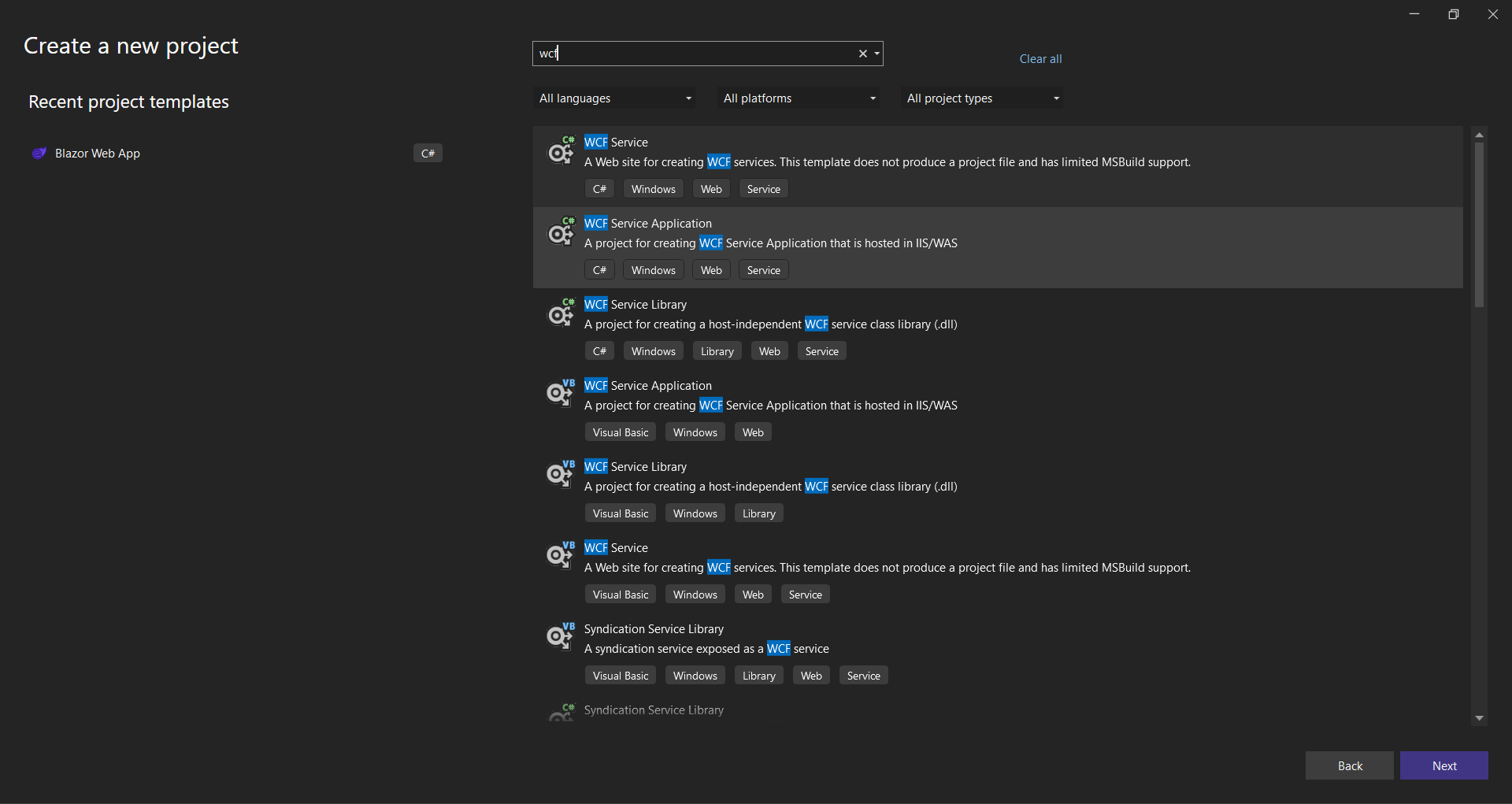The image size is (1512, 804).
Task: Open the search history dropdown arrow
Action: (x=876, y=54)
